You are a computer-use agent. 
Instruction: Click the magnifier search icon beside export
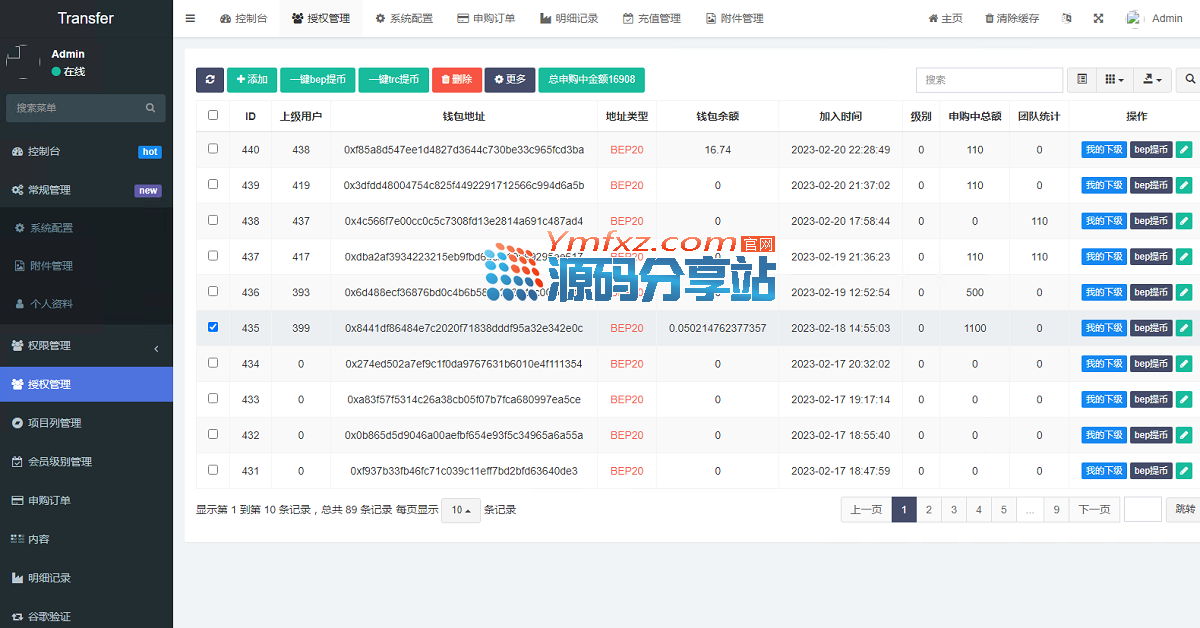pos(1190,80)
